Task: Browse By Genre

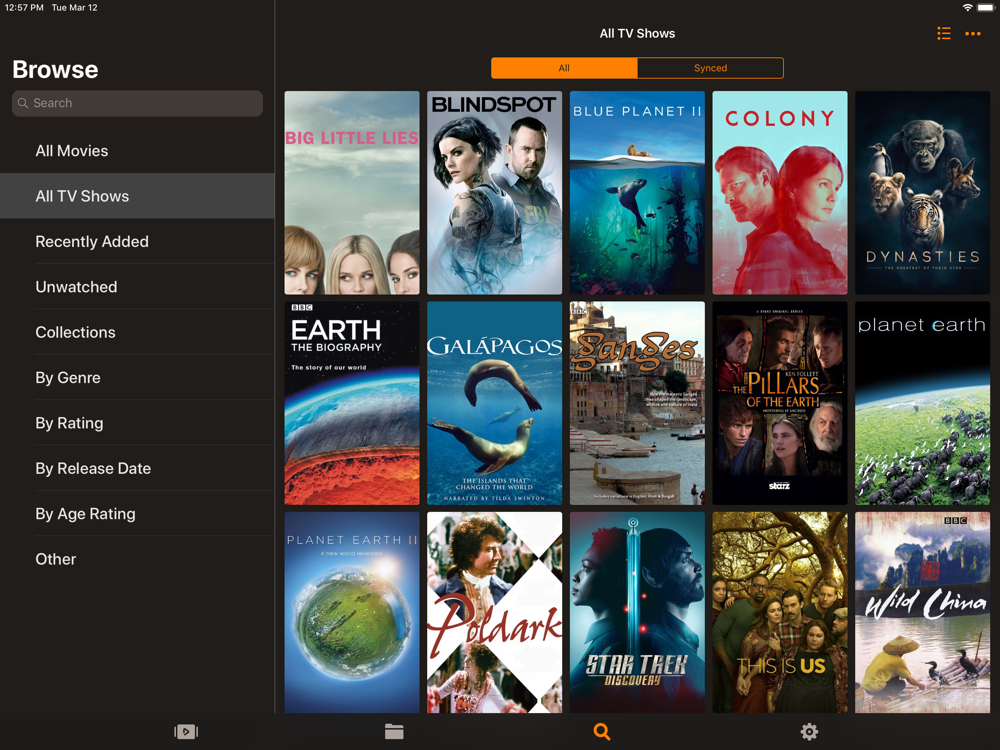Action: coord(137,378)
